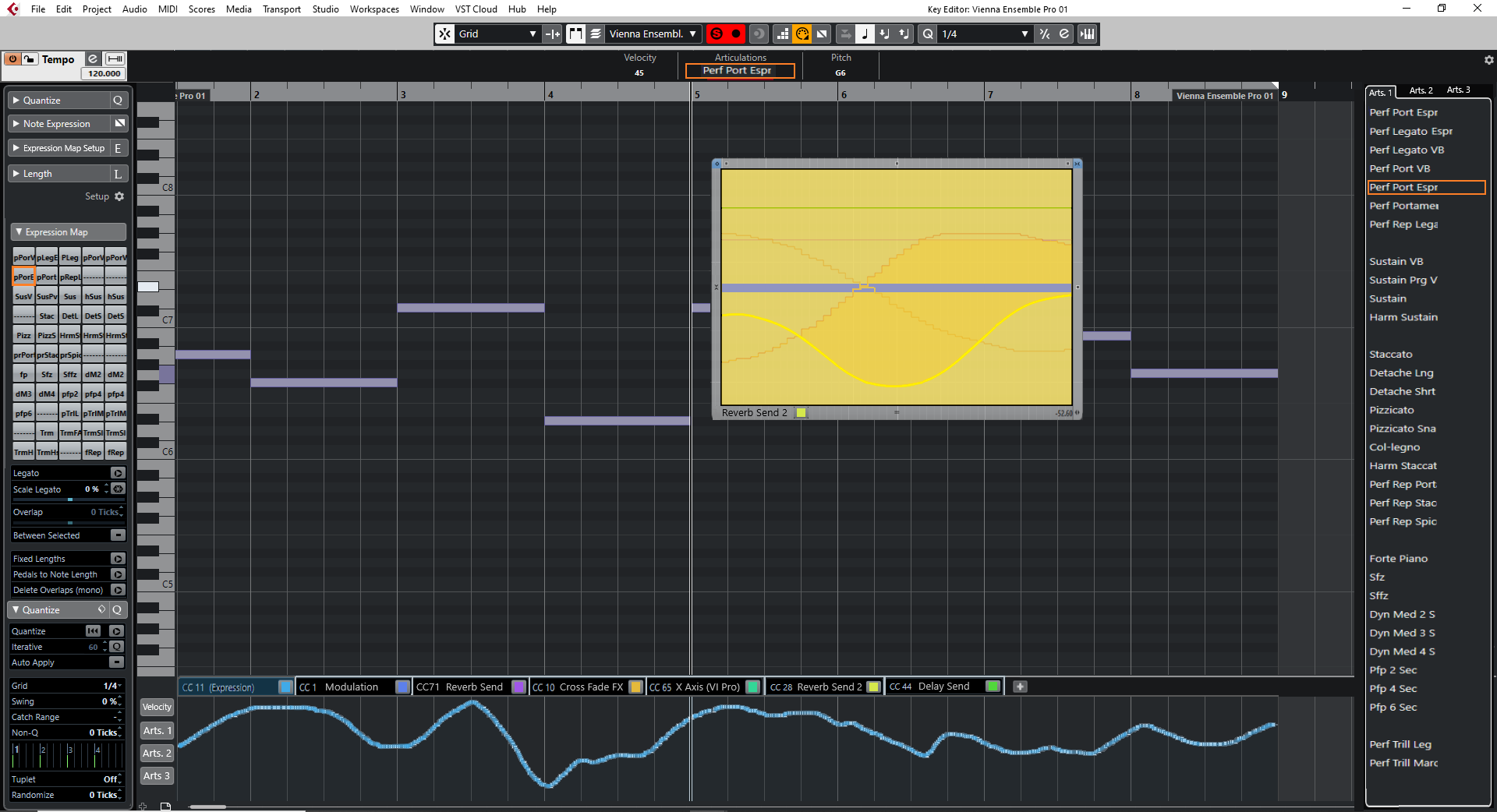Expand the Length section

[x=58, y=174]
